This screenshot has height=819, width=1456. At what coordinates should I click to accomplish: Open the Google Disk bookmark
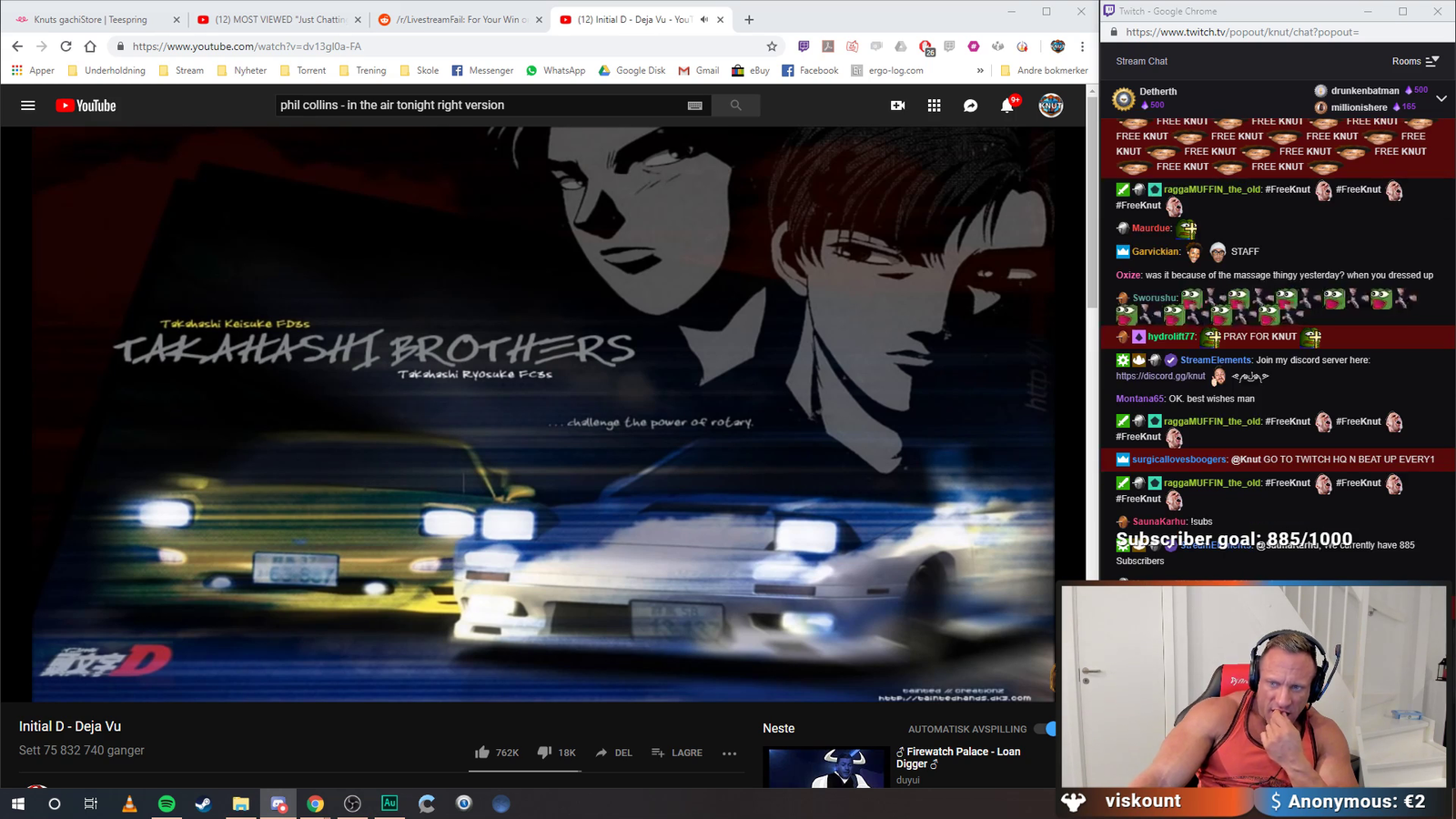[x=632, y=70]
